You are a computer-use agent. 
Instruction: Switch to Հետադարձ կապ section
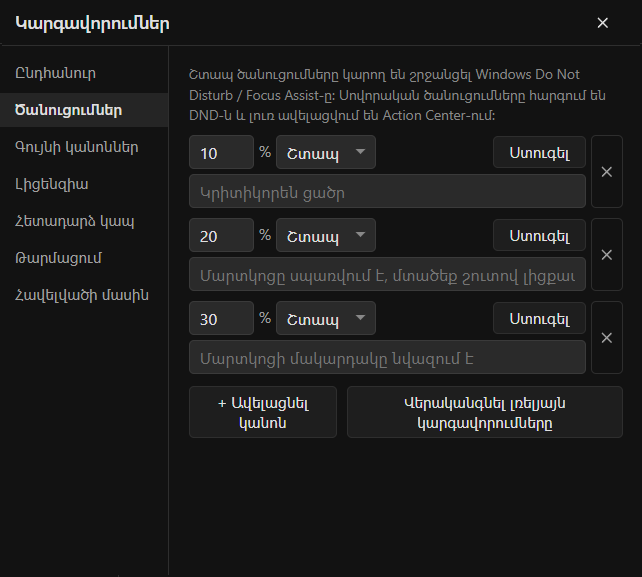tap(84, 221)
